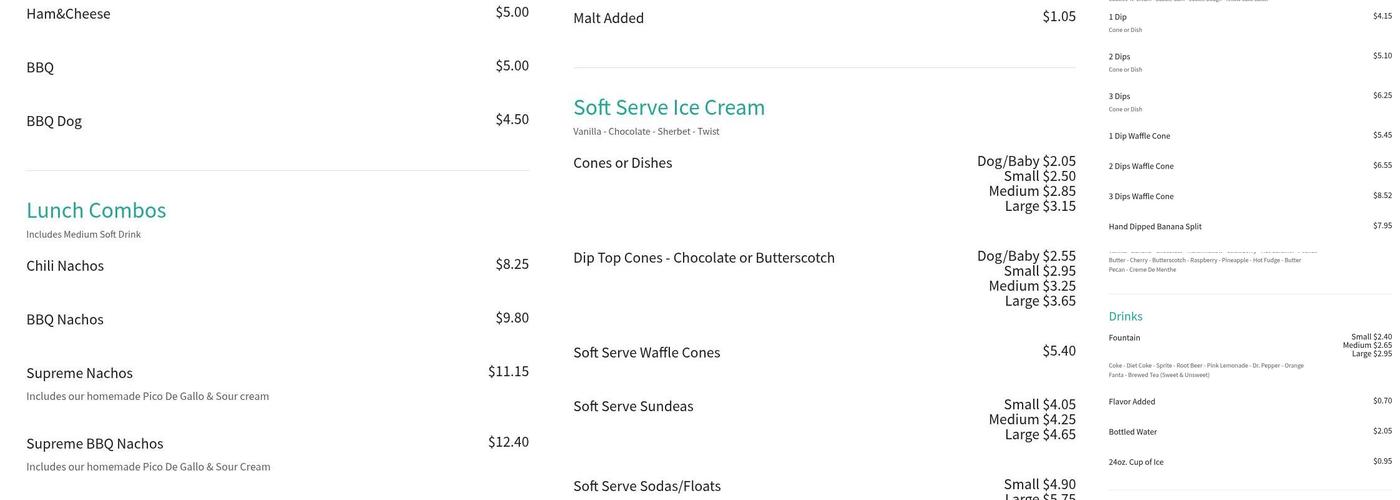Select the Bottled Water item
This screenshot has width=1400, height=500.
pos(1132,432)
